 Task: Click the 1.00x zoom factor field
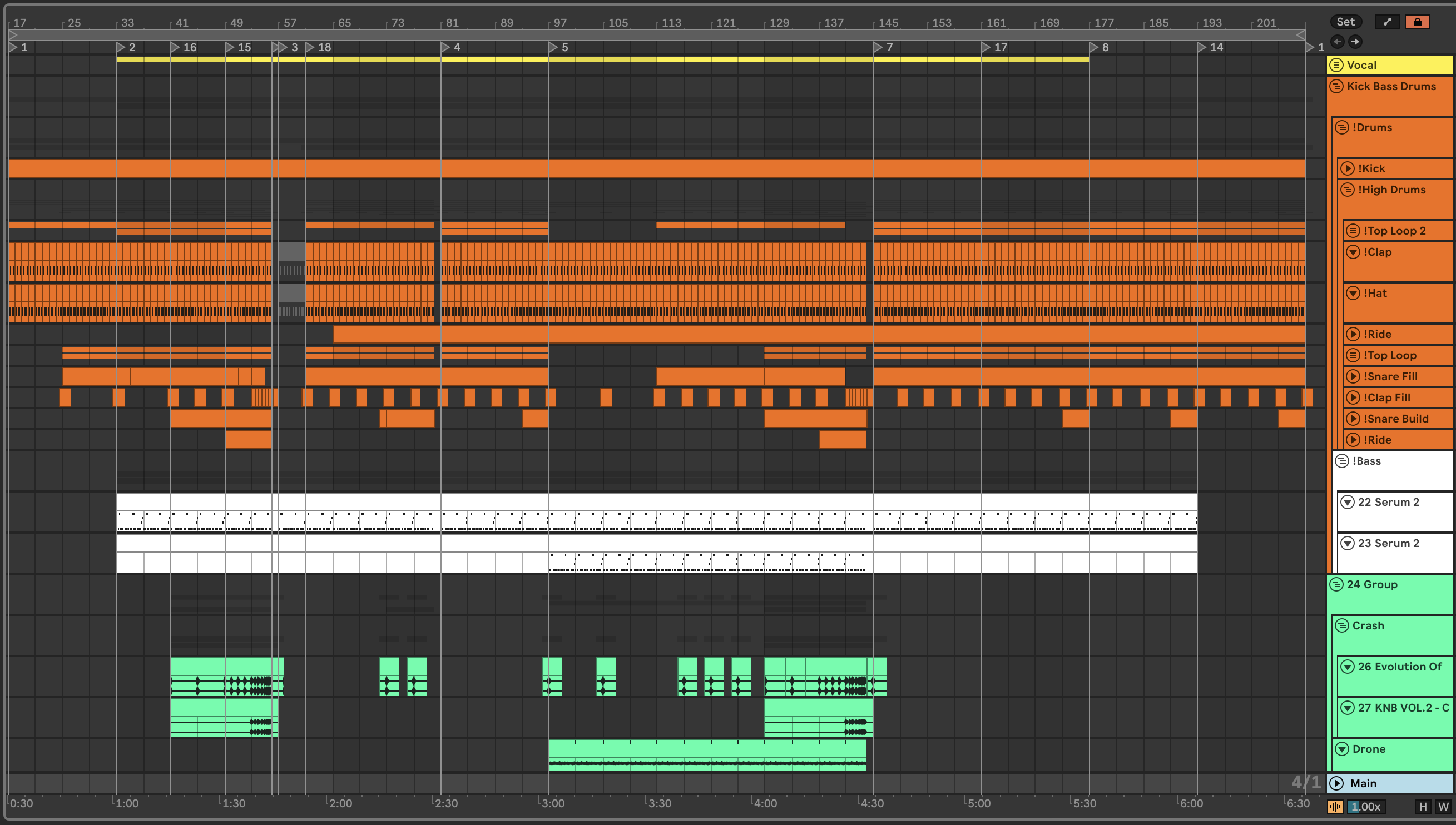click(1365, 806)
